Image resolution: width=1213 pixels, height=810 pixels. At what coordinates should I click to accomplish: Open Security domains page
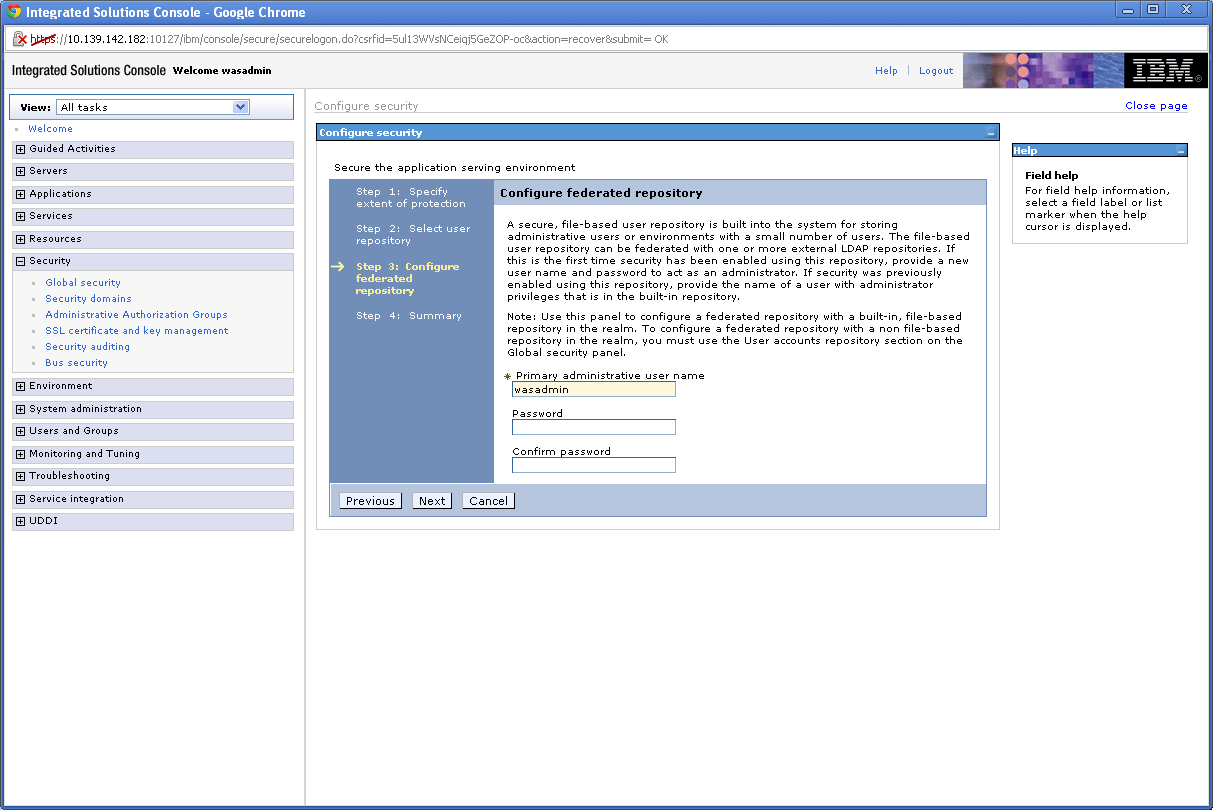(88, 299)
